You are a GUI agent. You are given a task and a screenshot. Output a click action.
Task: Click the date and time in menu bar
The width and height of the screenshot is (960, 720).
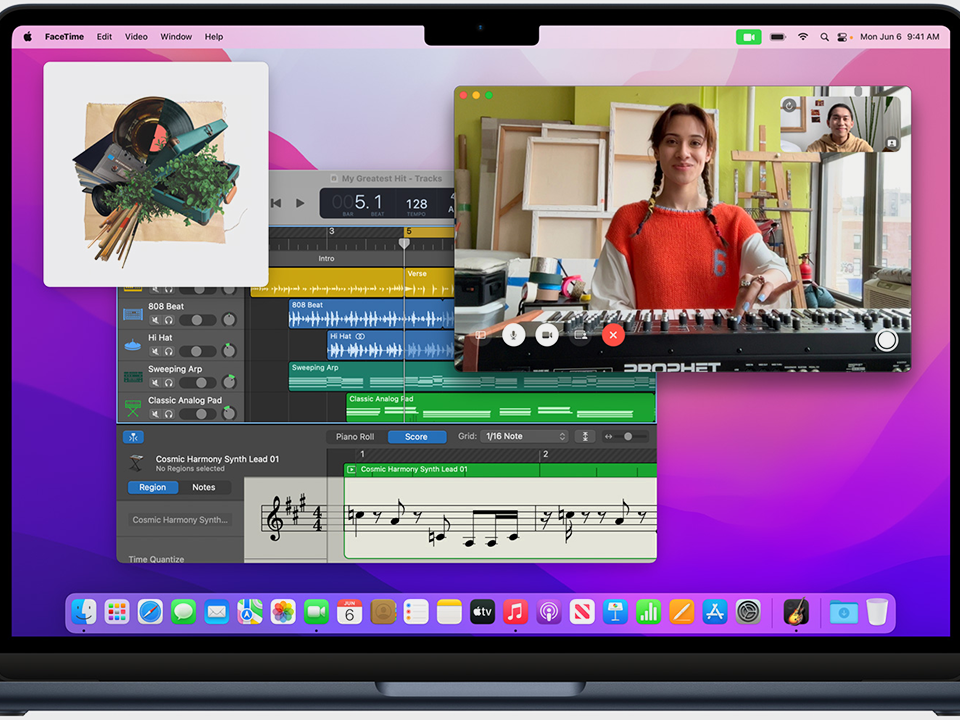pyautogui.click(x=899, y=37)
